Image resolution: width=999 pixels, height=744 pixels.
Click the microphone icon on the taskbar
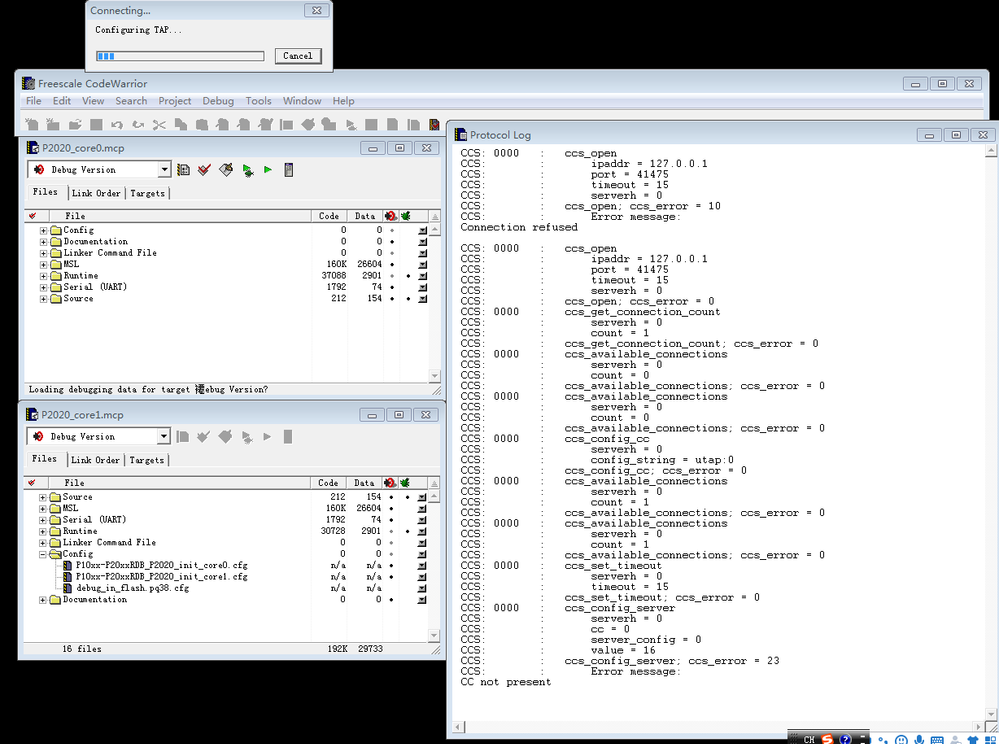pos(919,738)
